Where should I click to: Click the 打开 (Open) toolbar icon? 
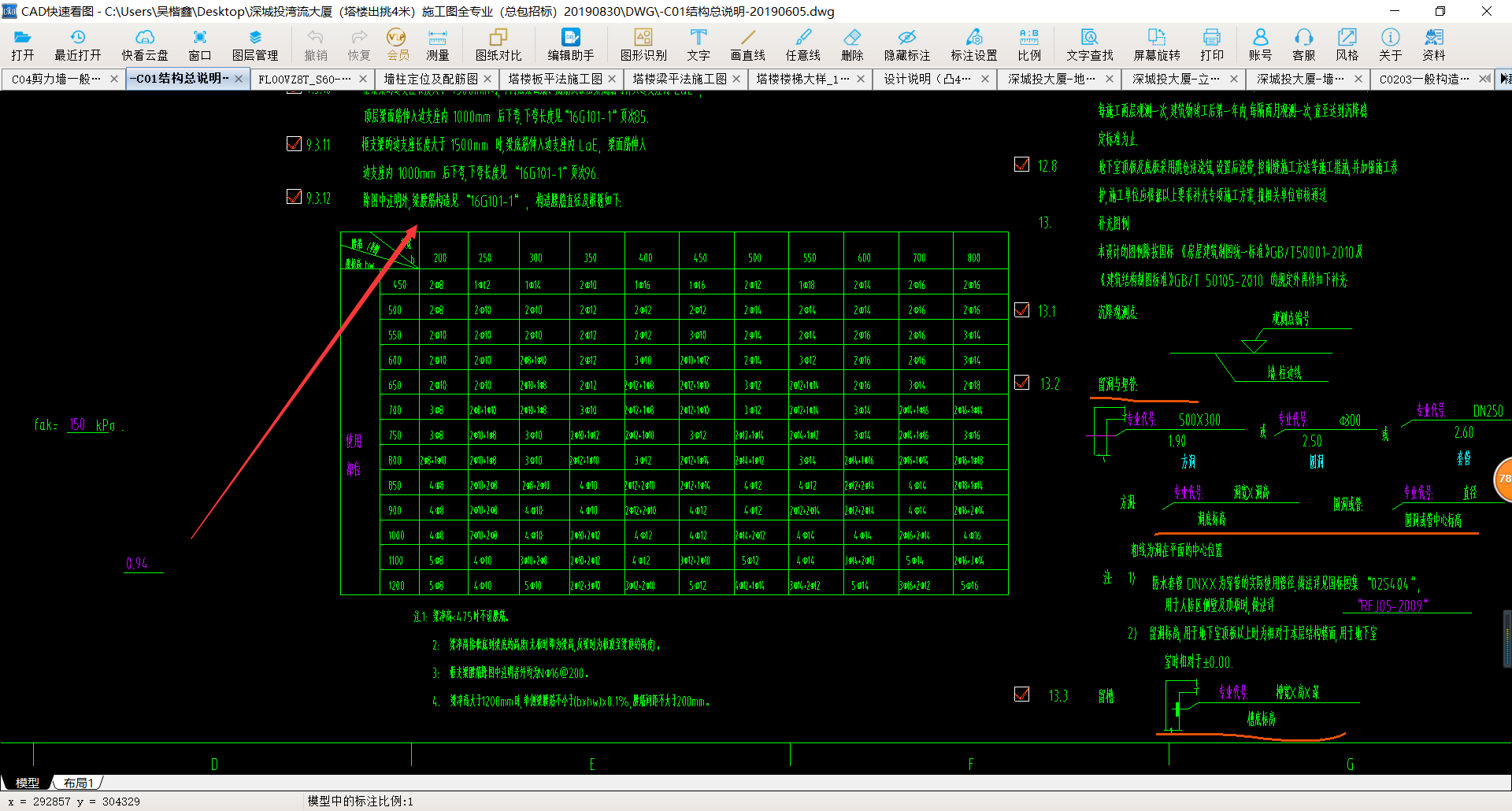22,45
